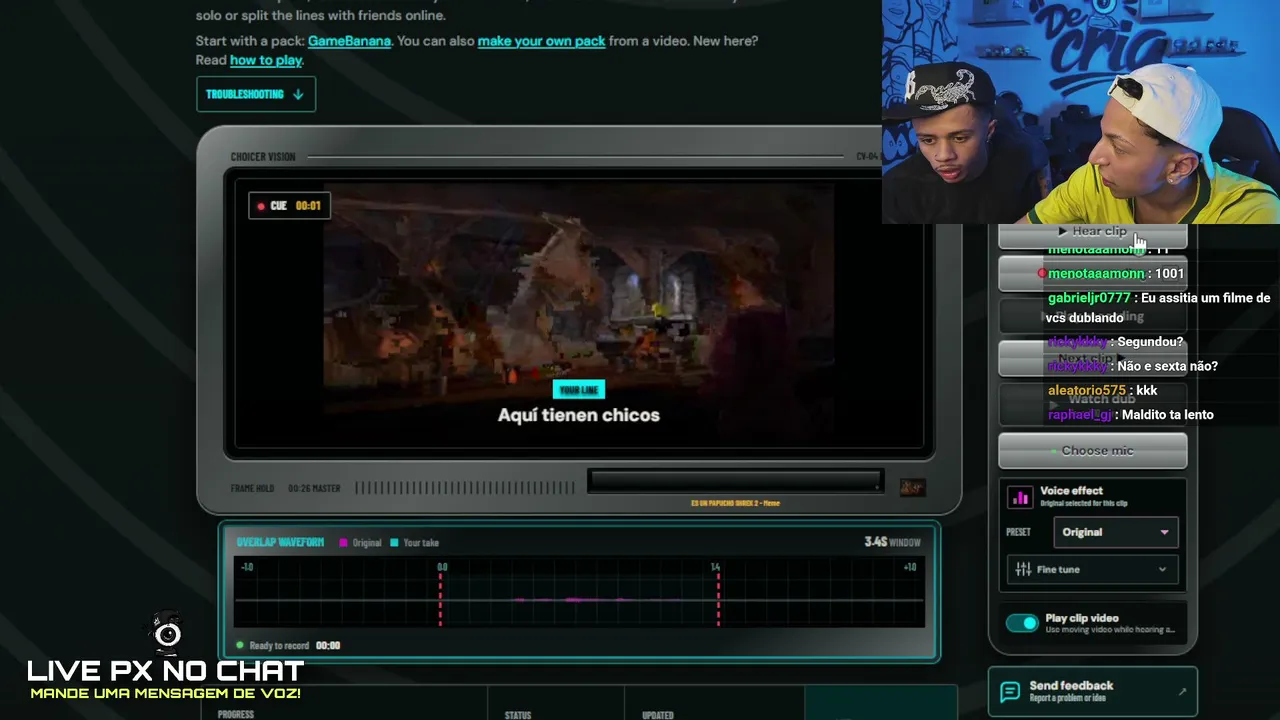Click the pink Original legend swatch
This screenshot has width=1280, height=720.
point(344,543)
